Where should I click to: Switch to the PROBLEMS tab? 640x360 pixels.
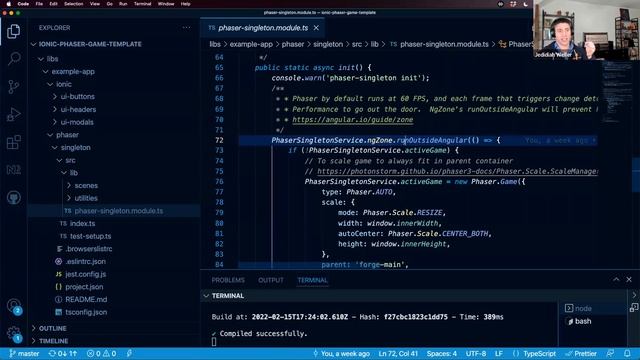(x=228, y=280)
